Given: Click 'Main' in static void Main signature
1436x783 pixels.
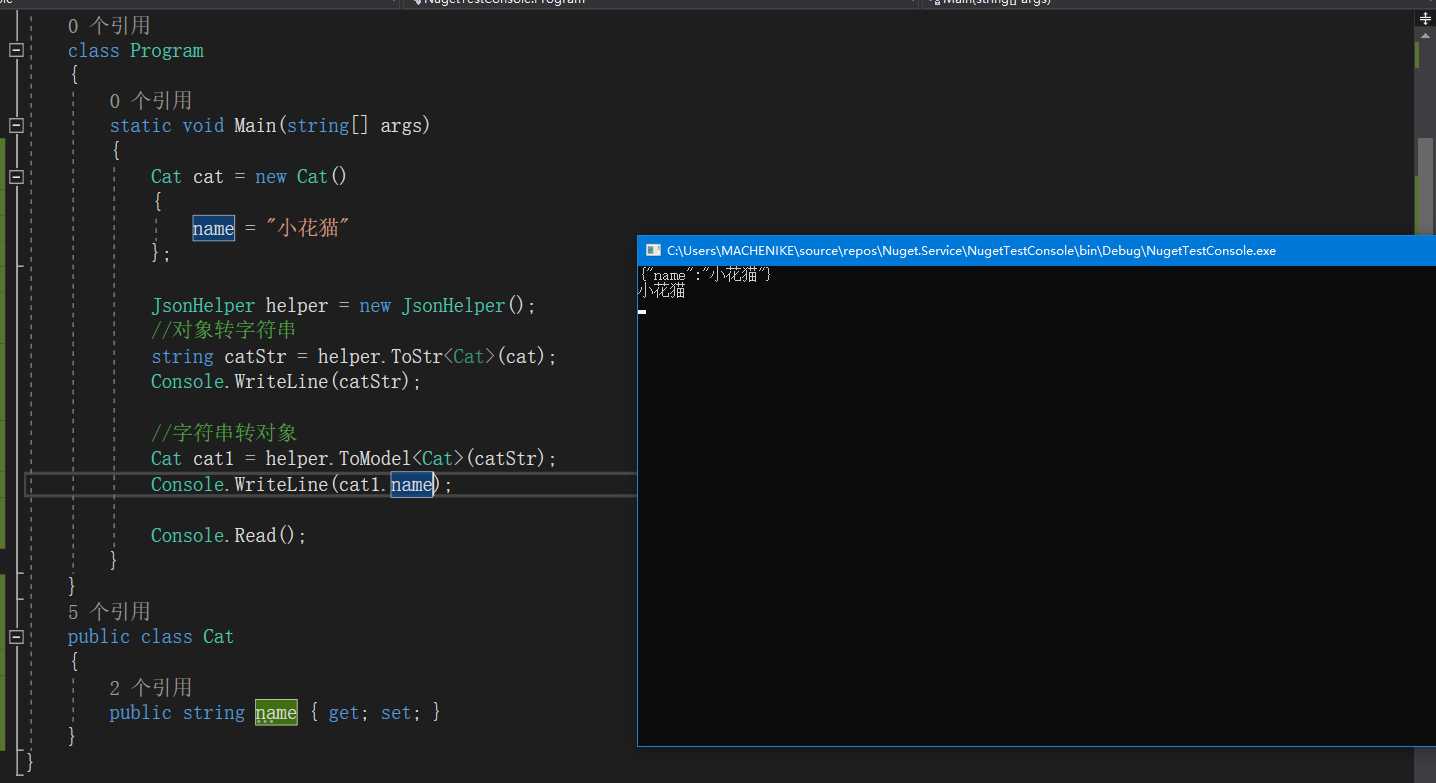Looking at the screenshot, I should (255, 125).
